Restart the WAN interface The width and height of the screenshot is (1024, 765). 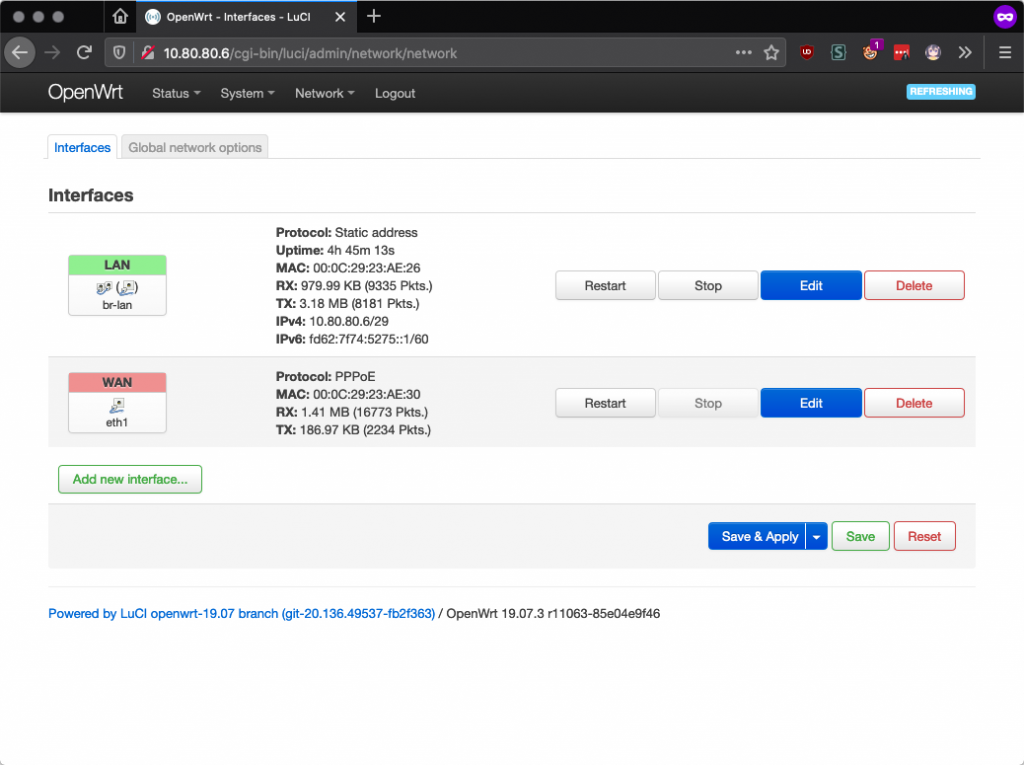[605, 403]
